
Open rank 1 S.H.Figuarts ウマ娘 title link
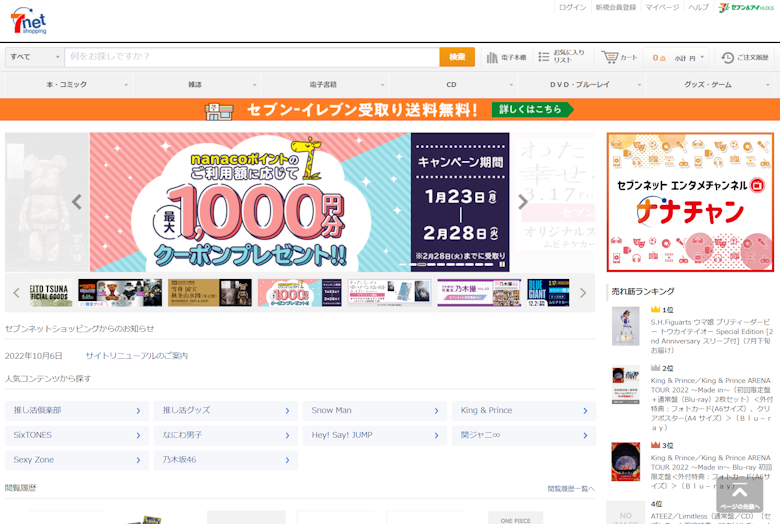pyautogui.click(x=712, y=336)
